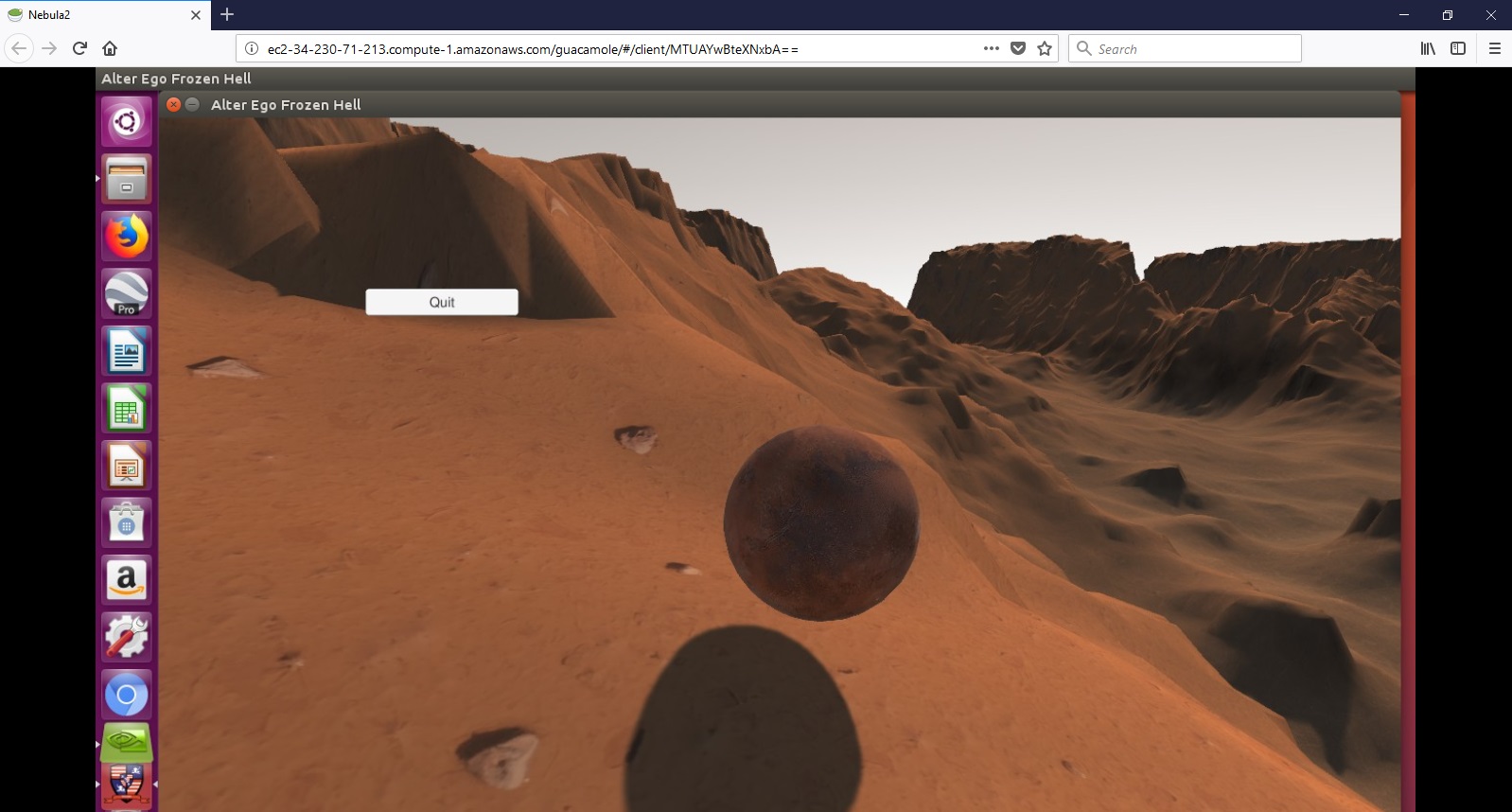The height and width of the screenshot is (812, 1512).
Task: Open the Firefox Library panel
Action: pyautogui.click(x=1428, y=48)
